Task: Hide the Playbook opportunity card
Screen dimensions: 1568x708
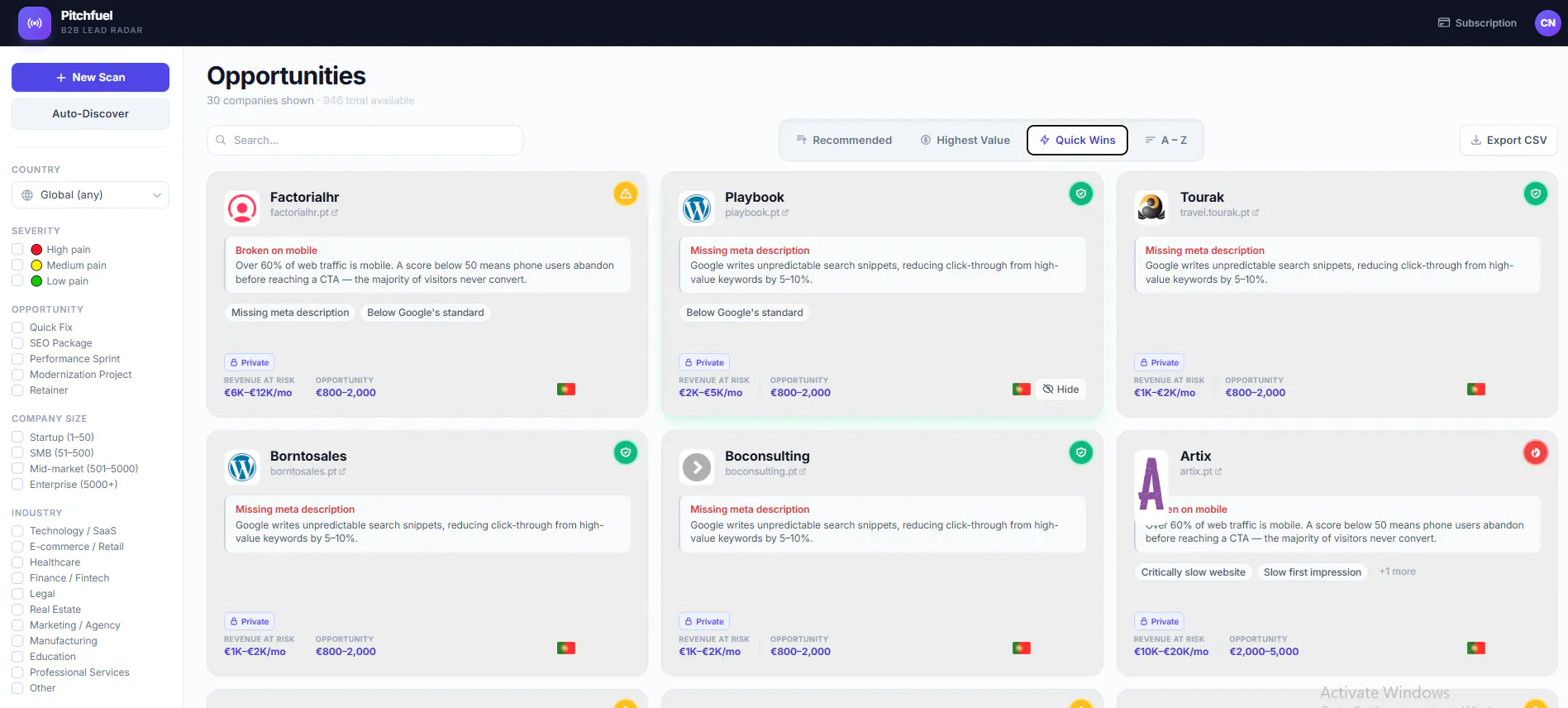Action: point(1060,389)
